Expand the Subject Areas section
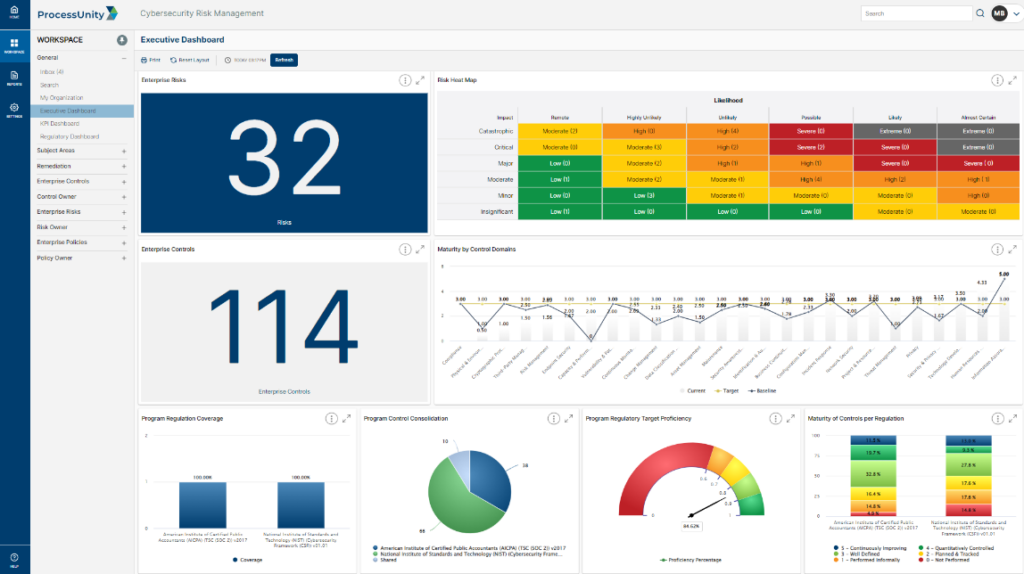 point(124,150)
